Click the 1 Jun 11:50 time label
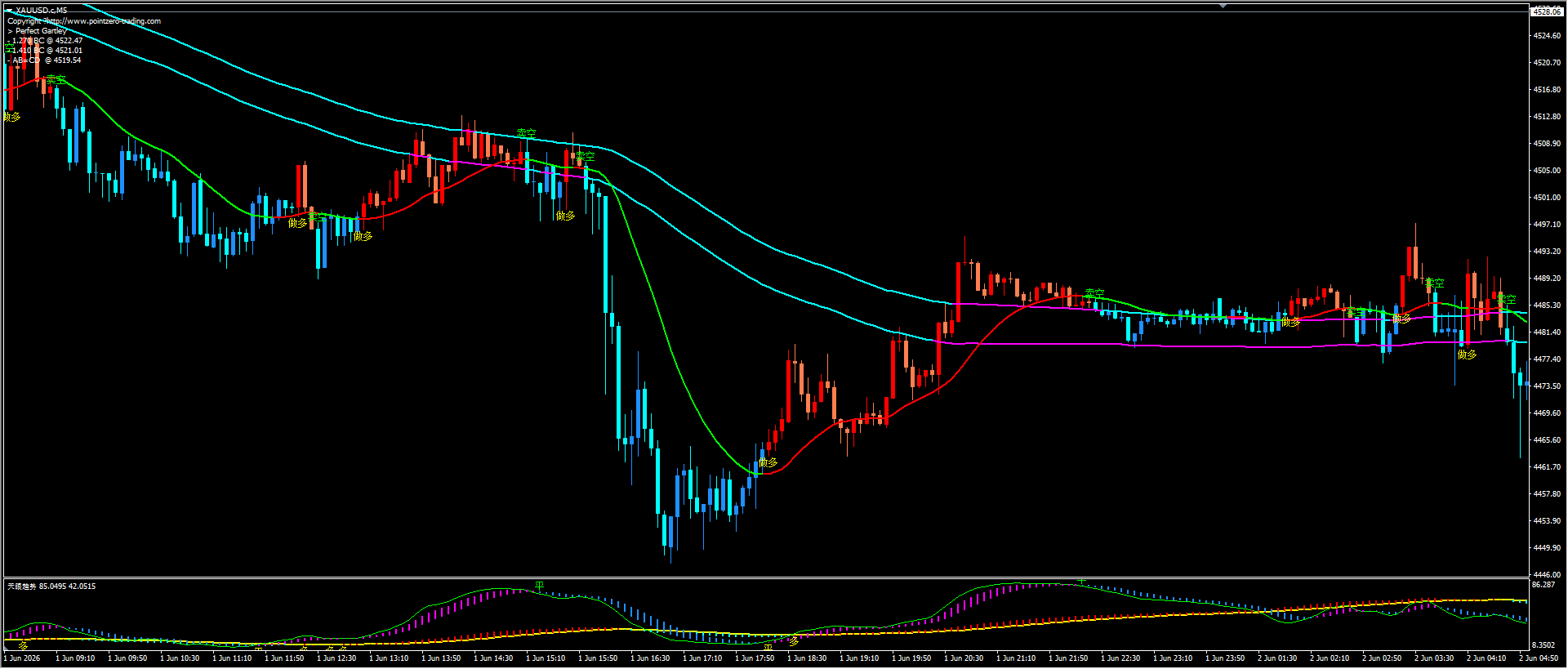The image size is (1568, 669). (284, 658)
